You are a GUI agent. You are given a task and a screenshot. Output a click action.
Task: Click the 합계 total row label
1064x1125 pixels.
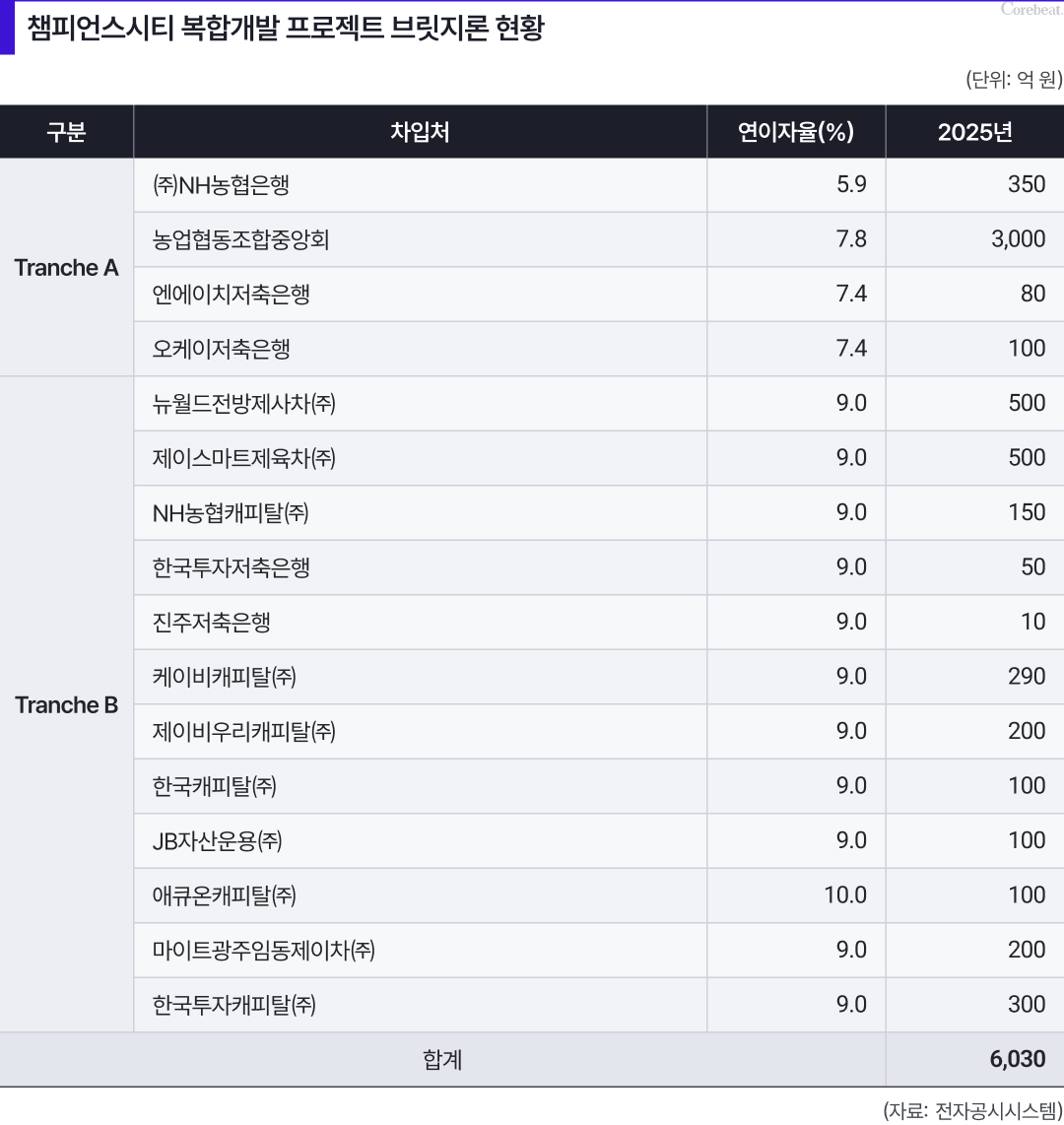442,1060
